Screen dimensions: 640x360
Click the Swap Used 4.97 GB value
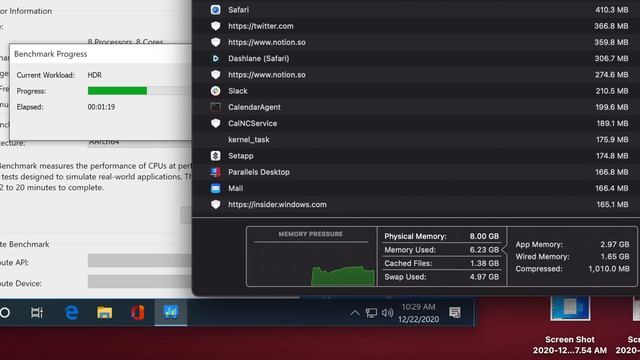pyautogui.click(x=484, y=277)
